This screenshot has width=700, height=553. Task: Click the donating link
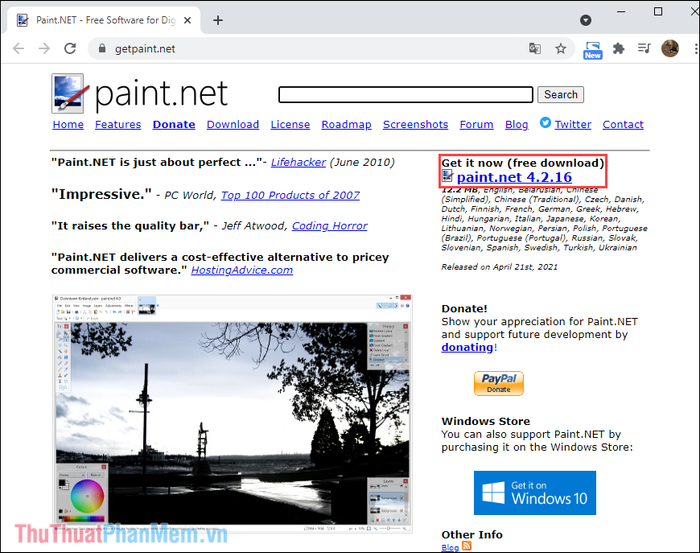coord(467,347)
